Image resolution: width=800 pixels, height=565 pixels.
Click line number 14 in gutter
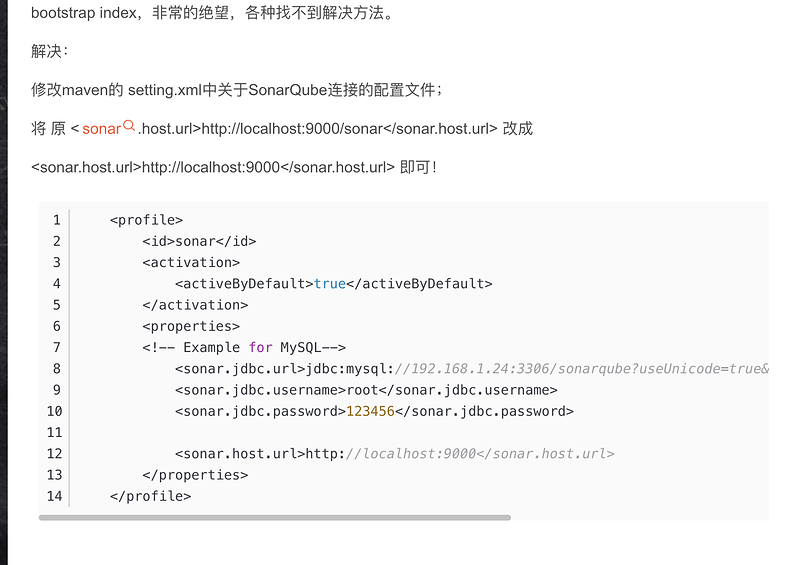pos(55,496)
